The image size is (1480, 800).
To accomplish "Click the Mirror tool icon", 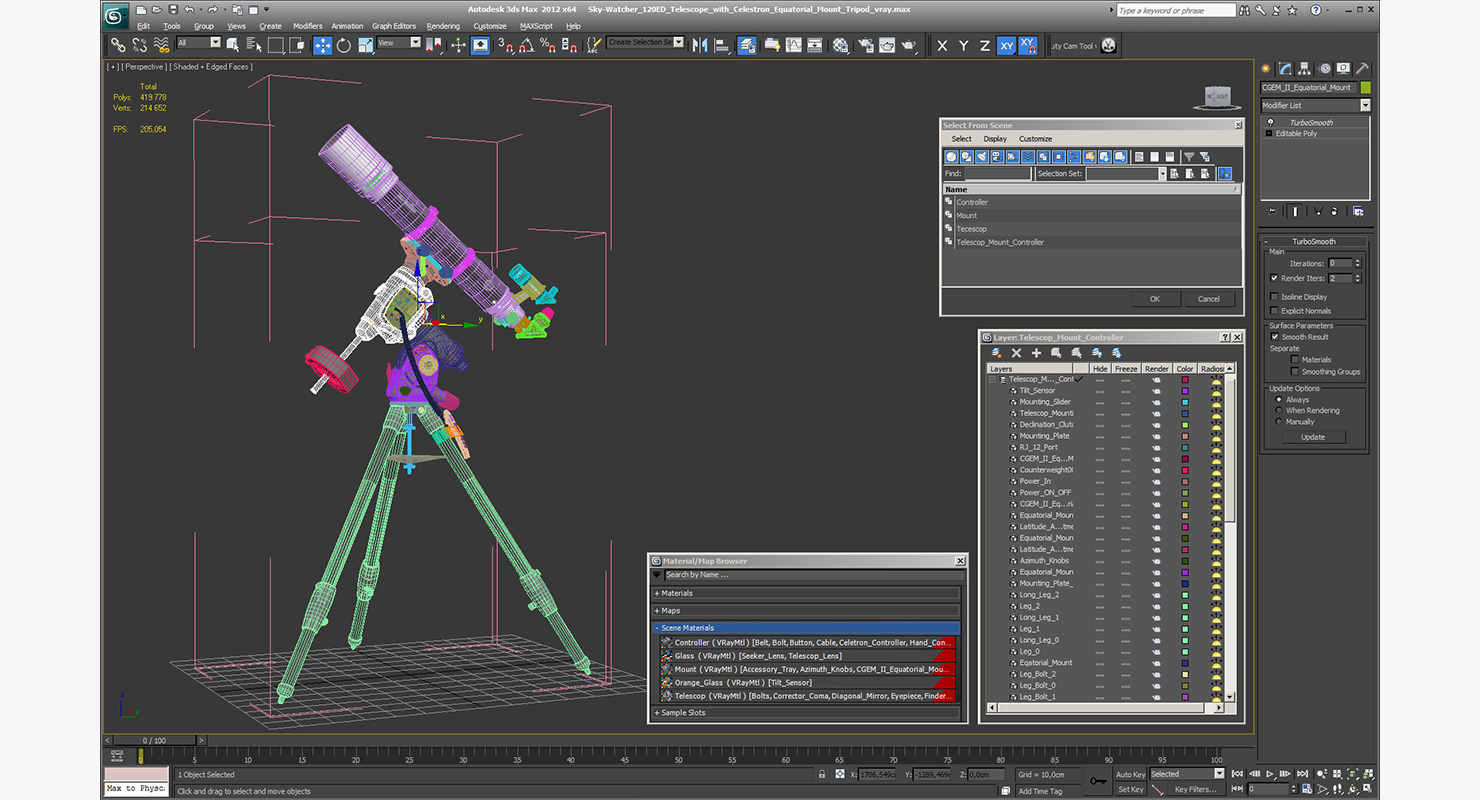I will click(699, 45).
